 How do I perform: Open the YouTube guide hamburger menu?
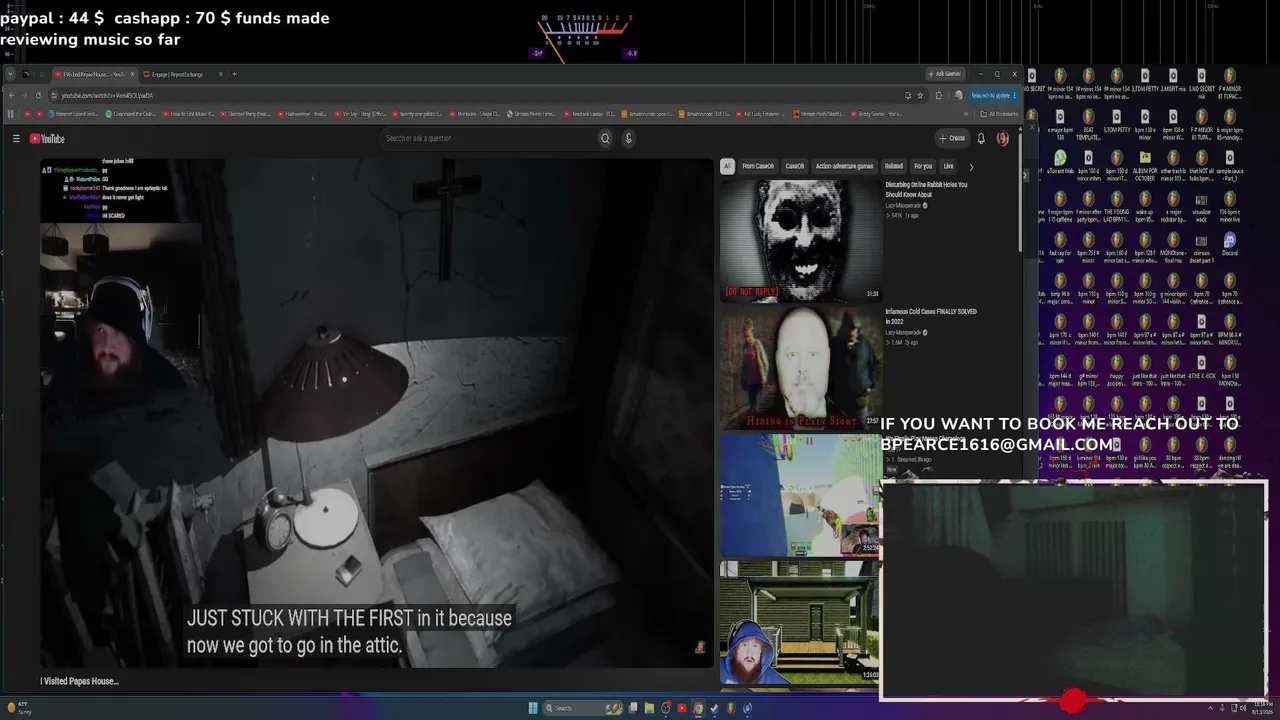coord(16,139)
